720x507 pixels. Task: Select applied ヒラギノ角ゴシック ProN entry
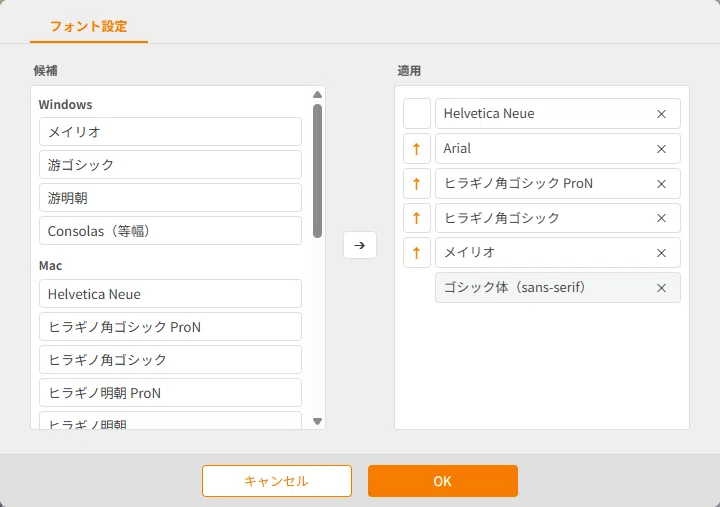coord(558,184)
